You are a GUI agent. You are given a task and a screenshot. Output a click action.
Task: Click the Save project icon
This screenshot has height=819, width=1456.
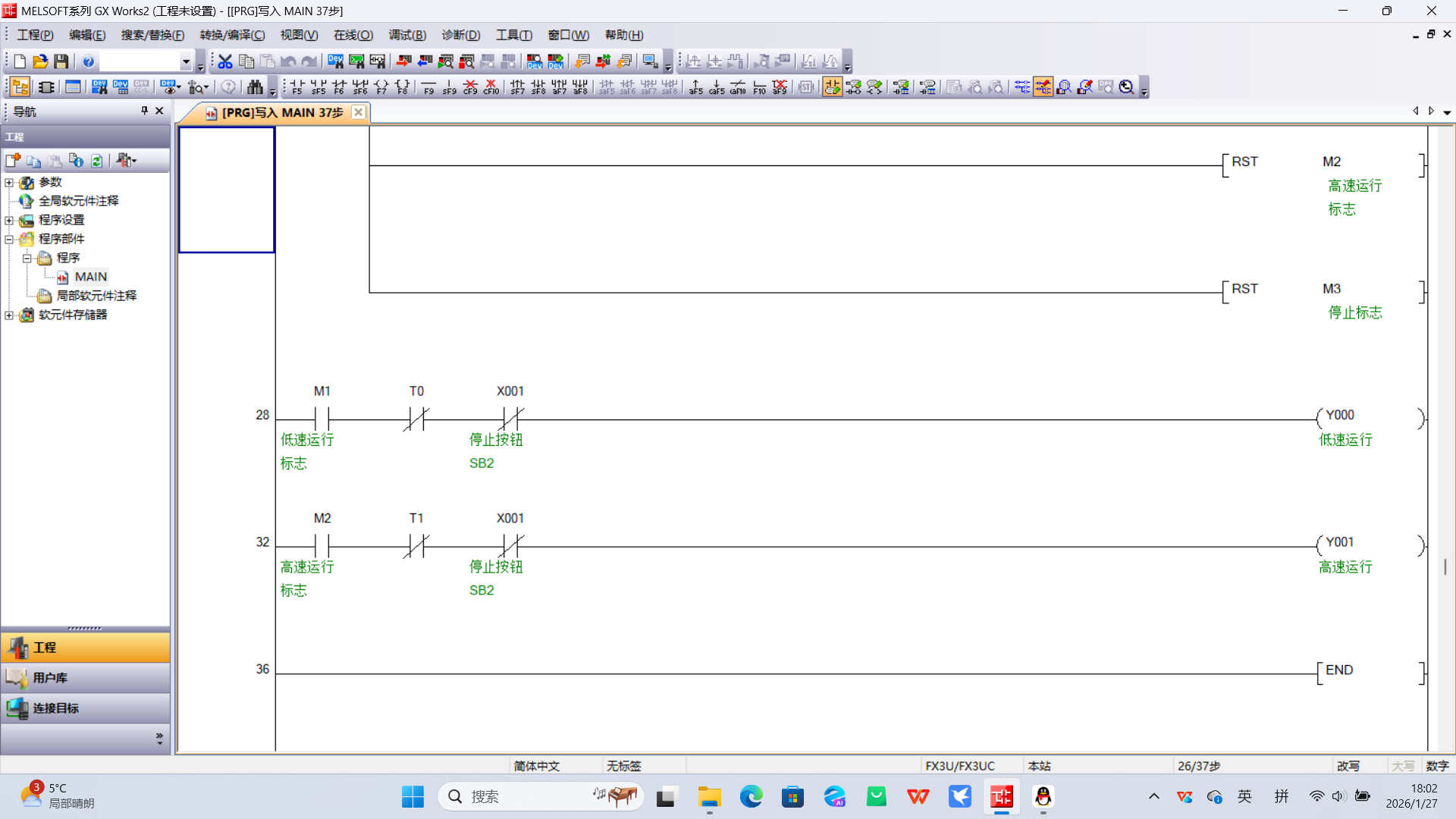point(61,61)
